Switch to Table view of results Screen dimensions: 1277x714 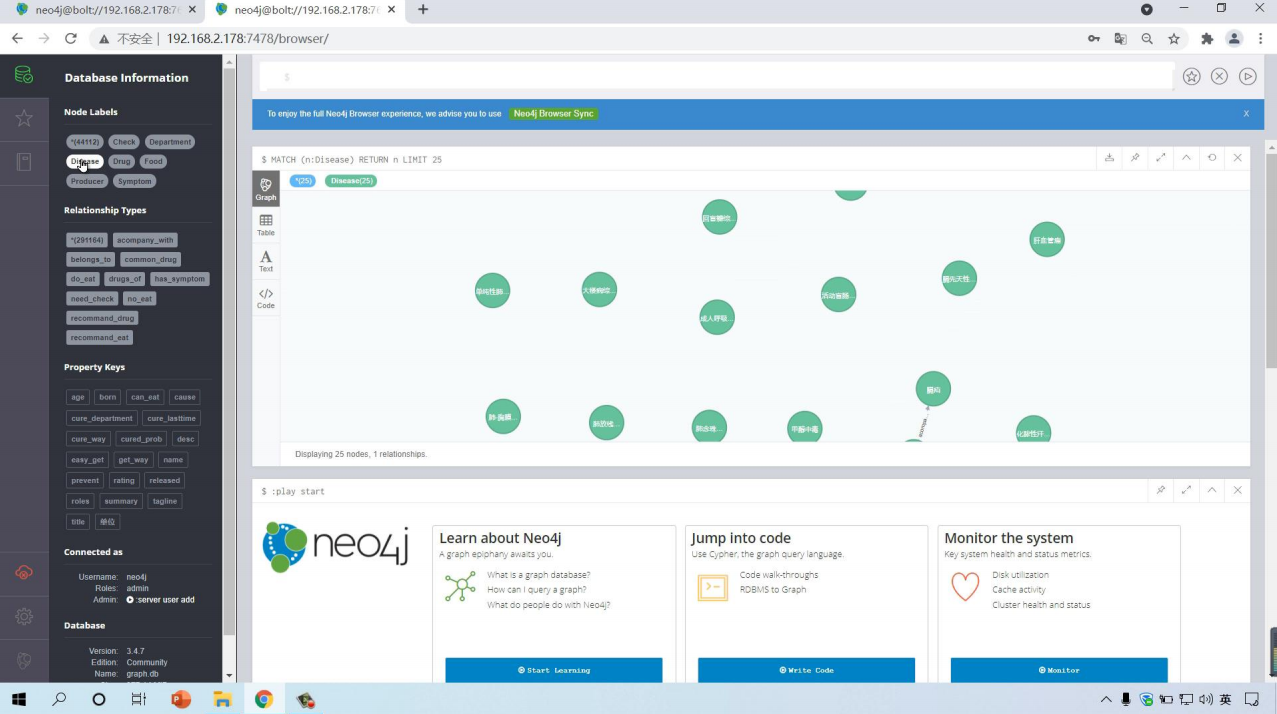pos(266,225)
